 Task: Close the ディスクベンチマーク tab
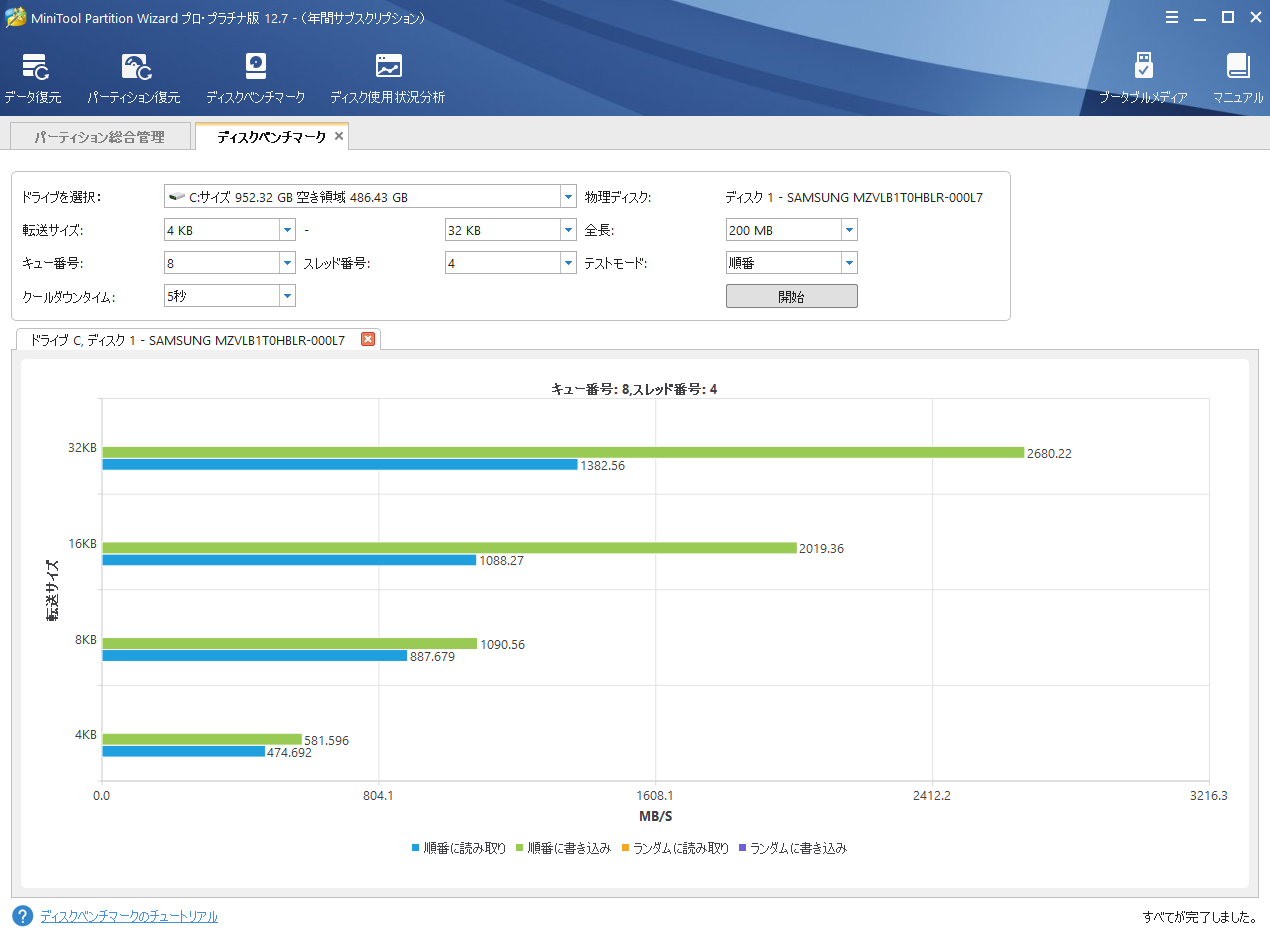coord(339,136)
